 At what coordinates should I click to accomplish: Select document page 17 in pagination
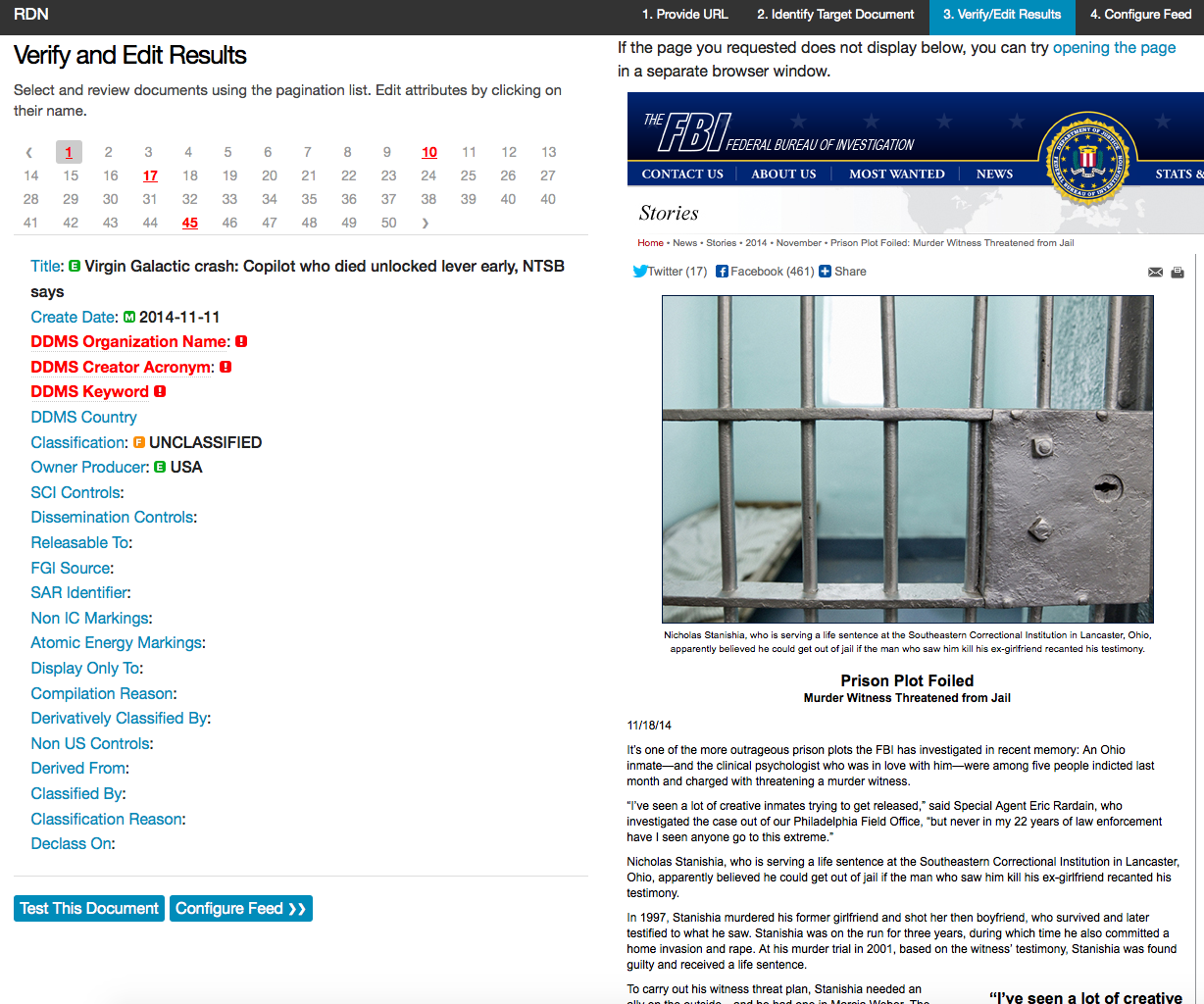(150, 176)
